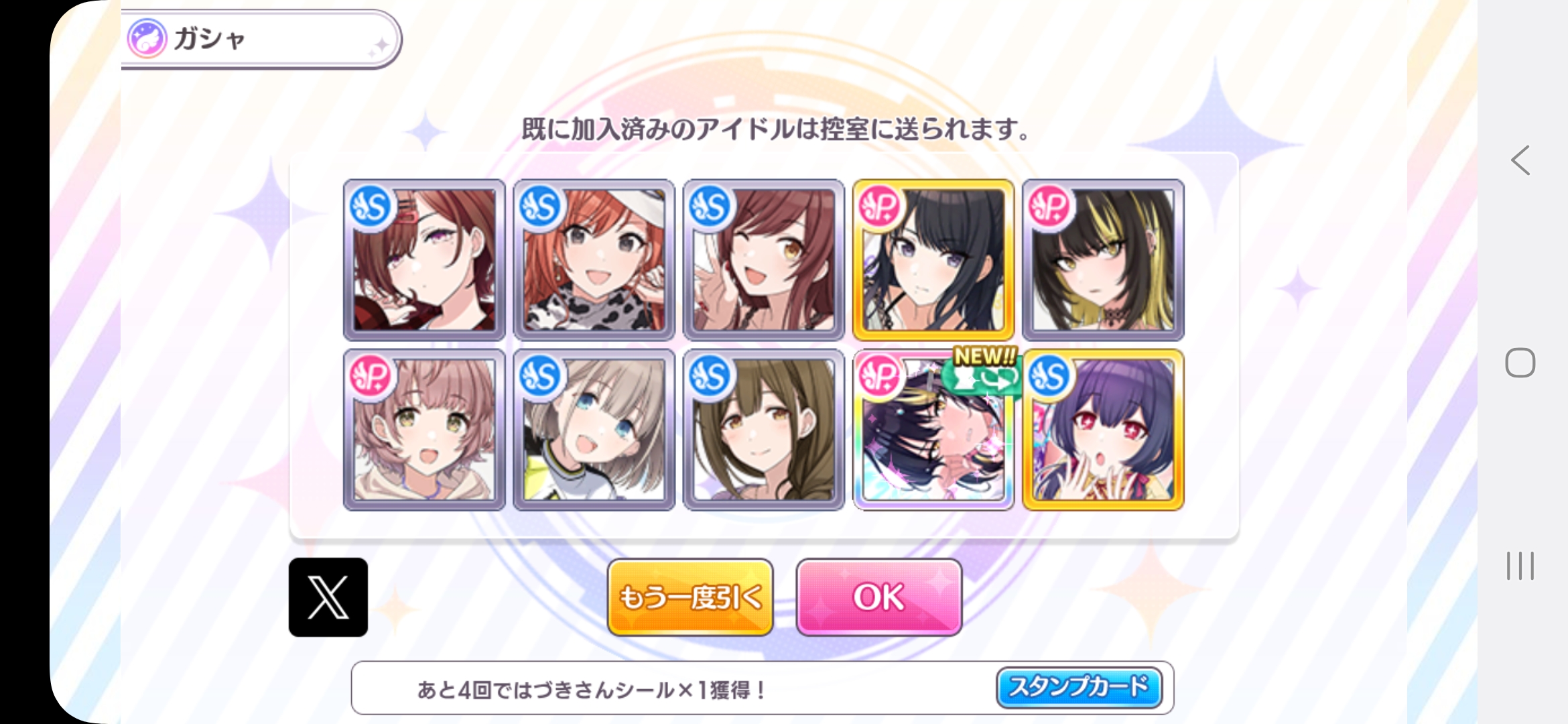Tap the S badge on purple-haired idol card
The width and height of the screenshot is (1568, 724).
click(x=1049, y=375)
